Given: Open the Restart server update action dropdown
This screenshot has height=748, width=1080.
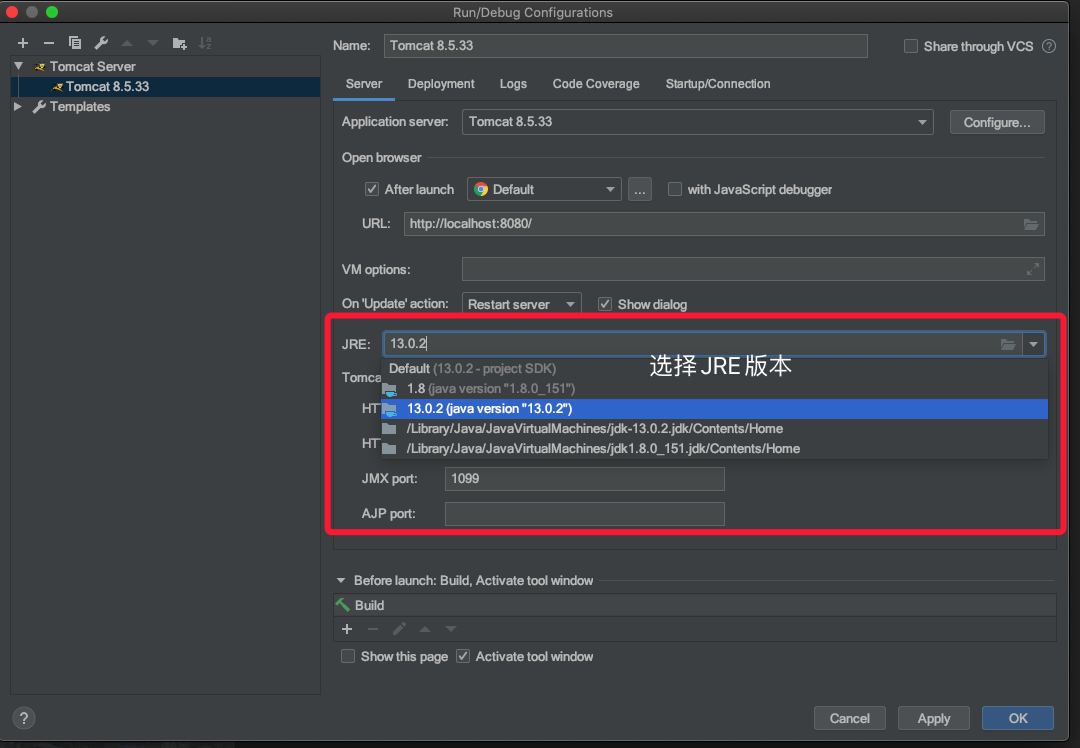Looking at the screenshot, I should [x=521, y=304].
